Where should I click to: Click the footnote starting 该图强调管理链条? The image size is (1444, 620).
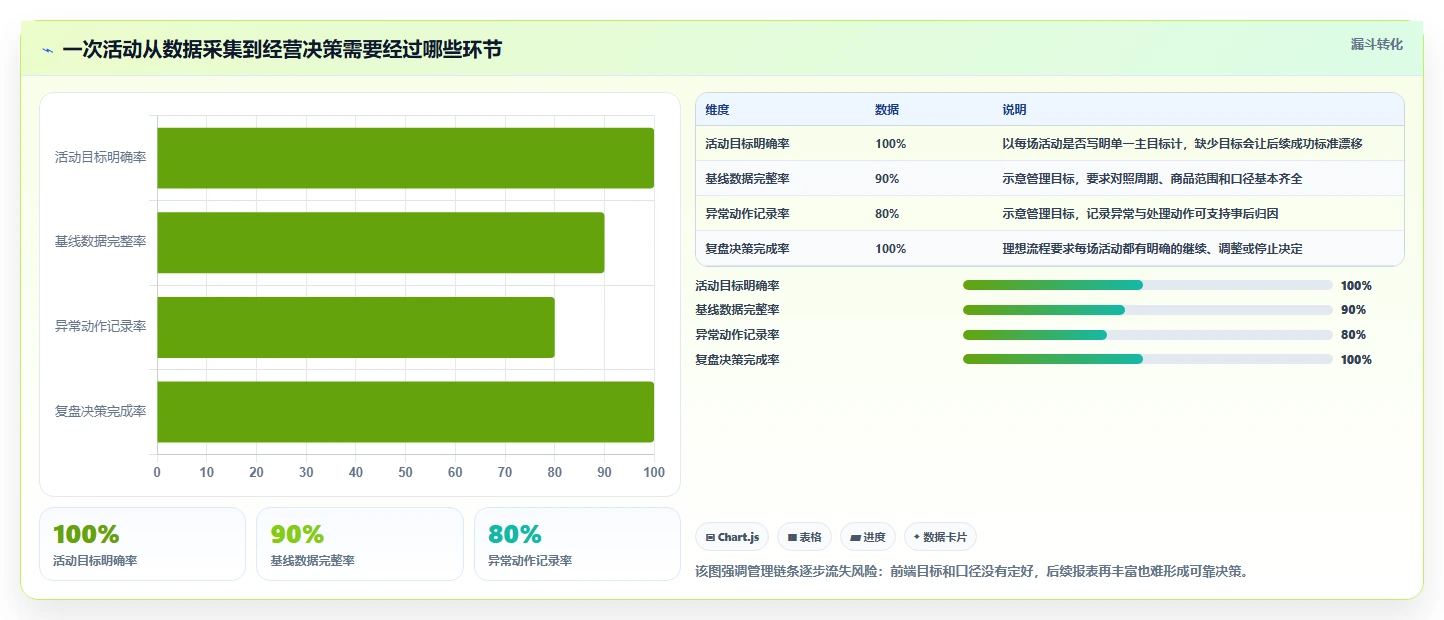[x=972, y=572]
